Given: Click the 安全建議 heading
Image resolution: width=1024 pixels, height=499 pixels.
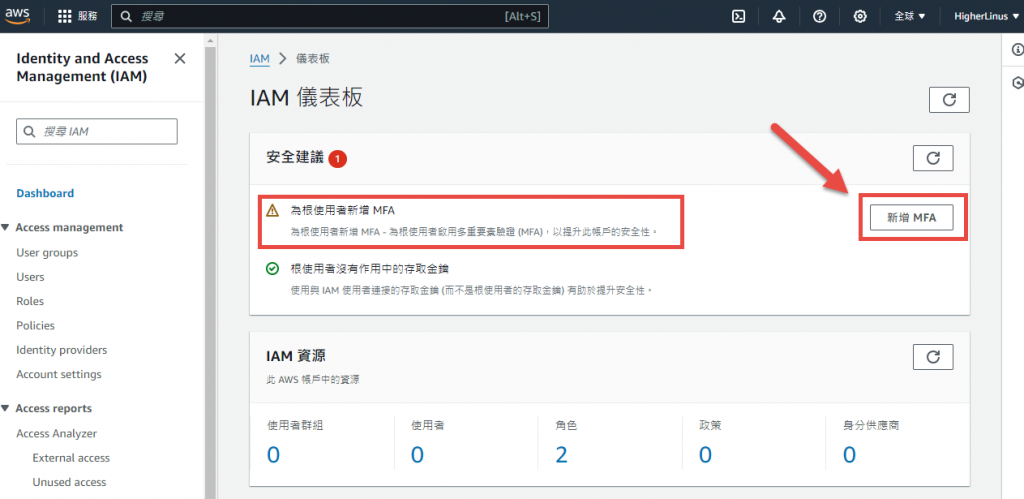Looking at the screenshot, I should coord(295,157).
